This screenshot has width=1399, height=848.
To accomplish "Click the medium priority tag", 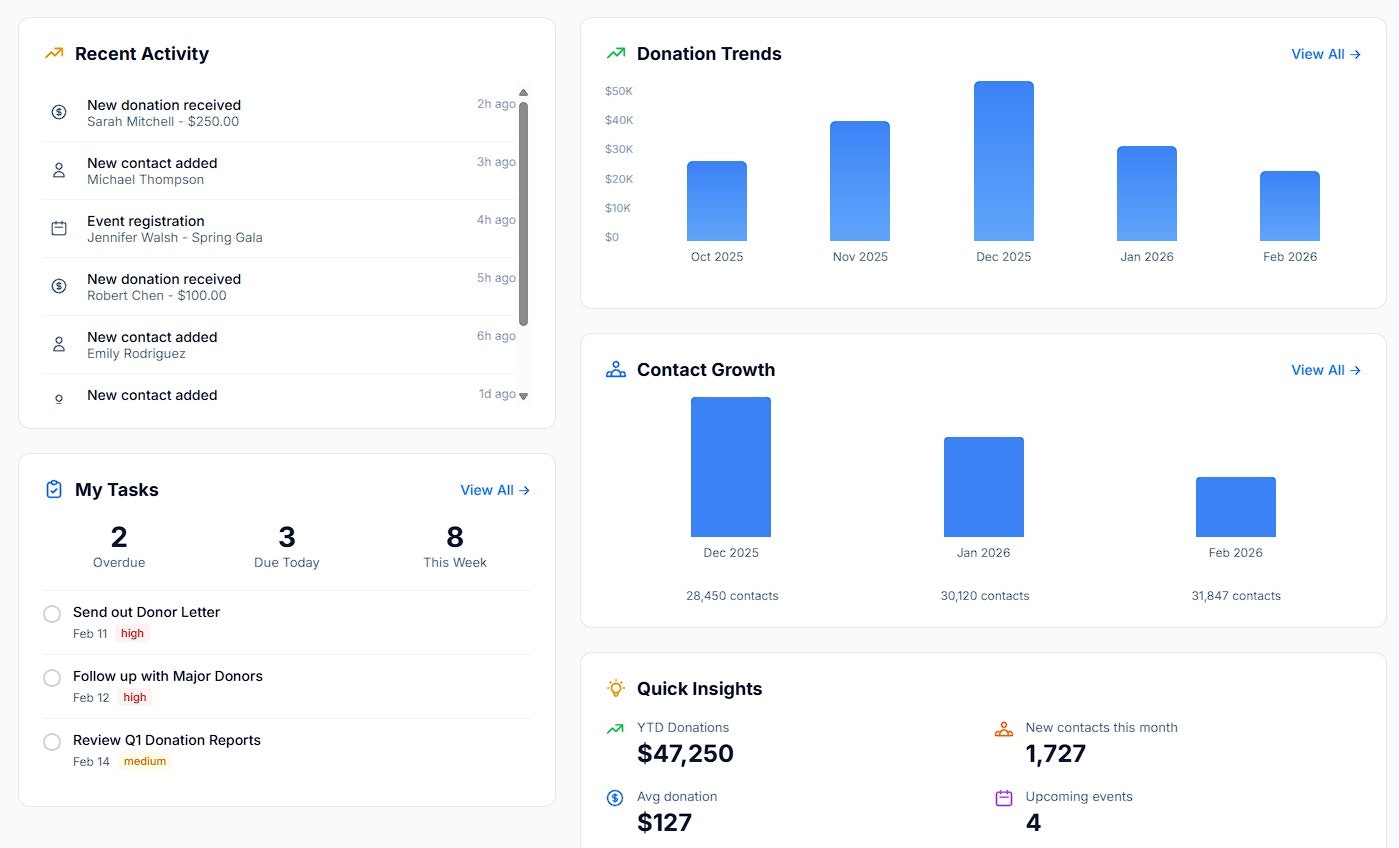I will [x=145, y=761].
